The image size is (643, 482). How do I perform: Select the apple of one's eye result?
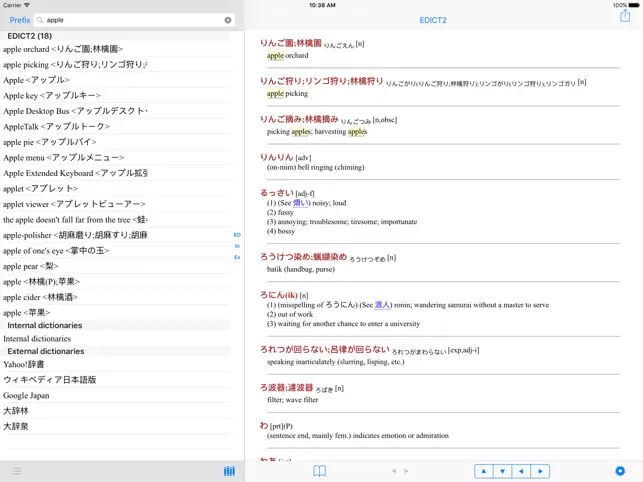coord(116,251)
